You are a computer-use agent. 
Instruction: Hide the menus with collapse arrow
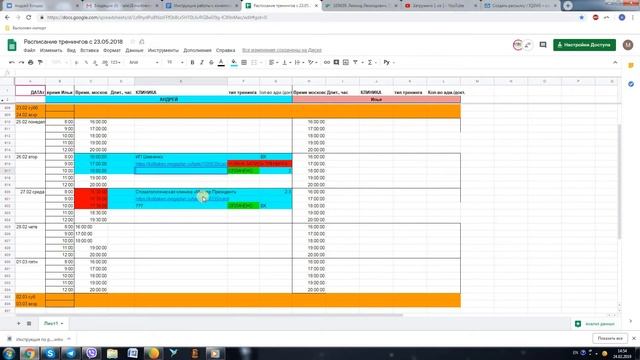point(615,62)
